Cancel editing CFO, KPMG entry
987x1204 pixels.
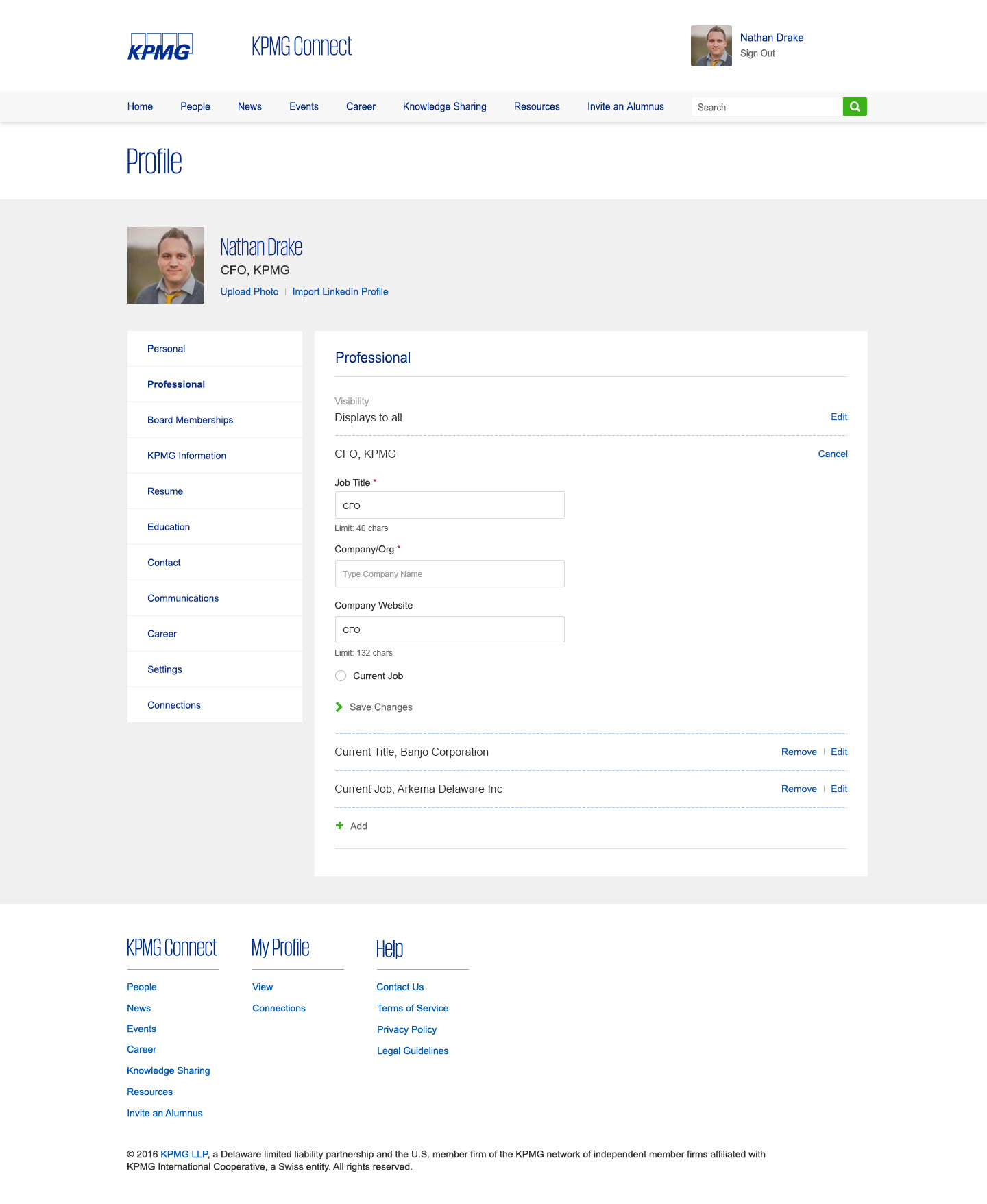(833, 454)
